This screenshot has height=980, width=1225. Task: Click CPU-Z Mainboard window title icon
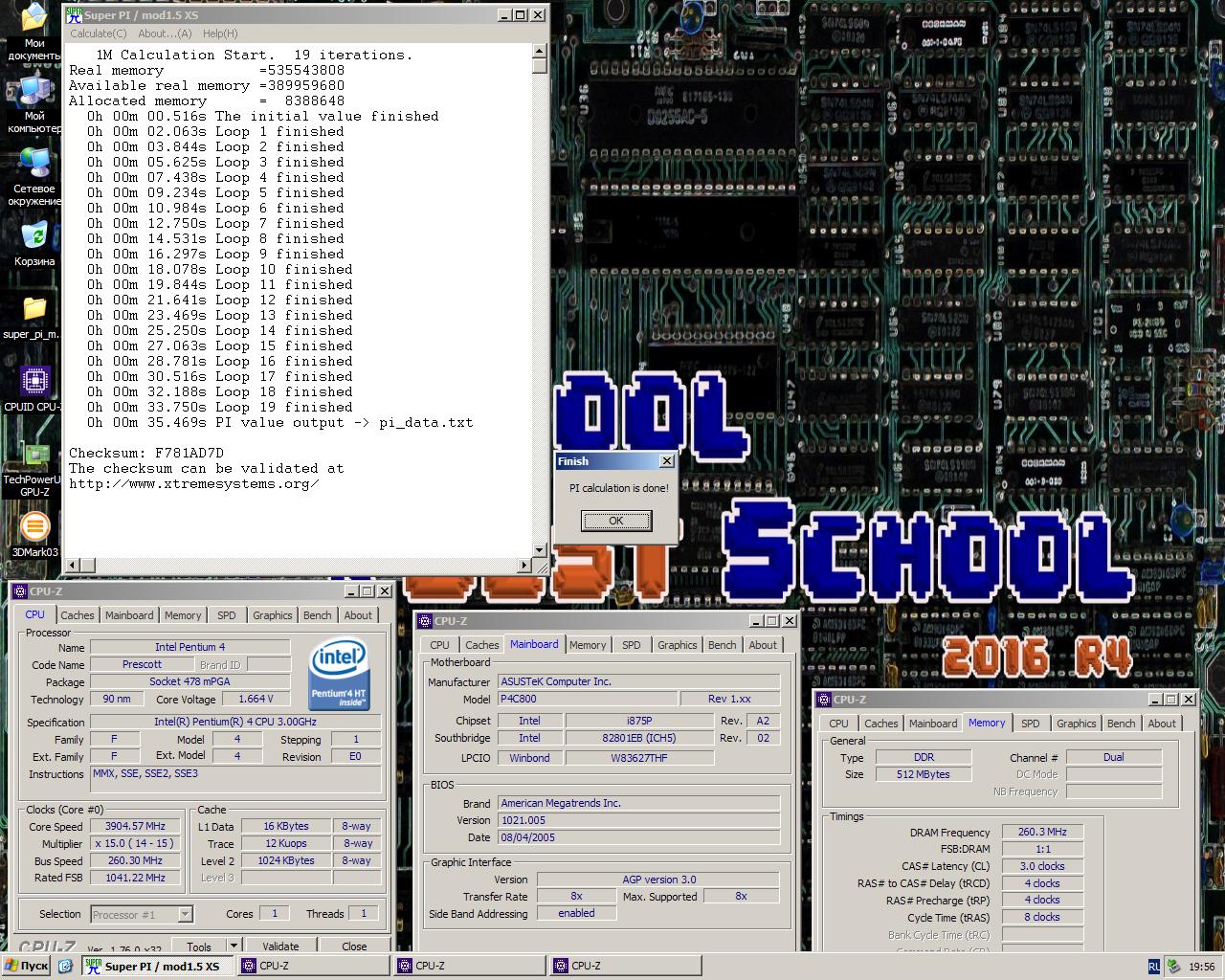click(x=424, y=621)
